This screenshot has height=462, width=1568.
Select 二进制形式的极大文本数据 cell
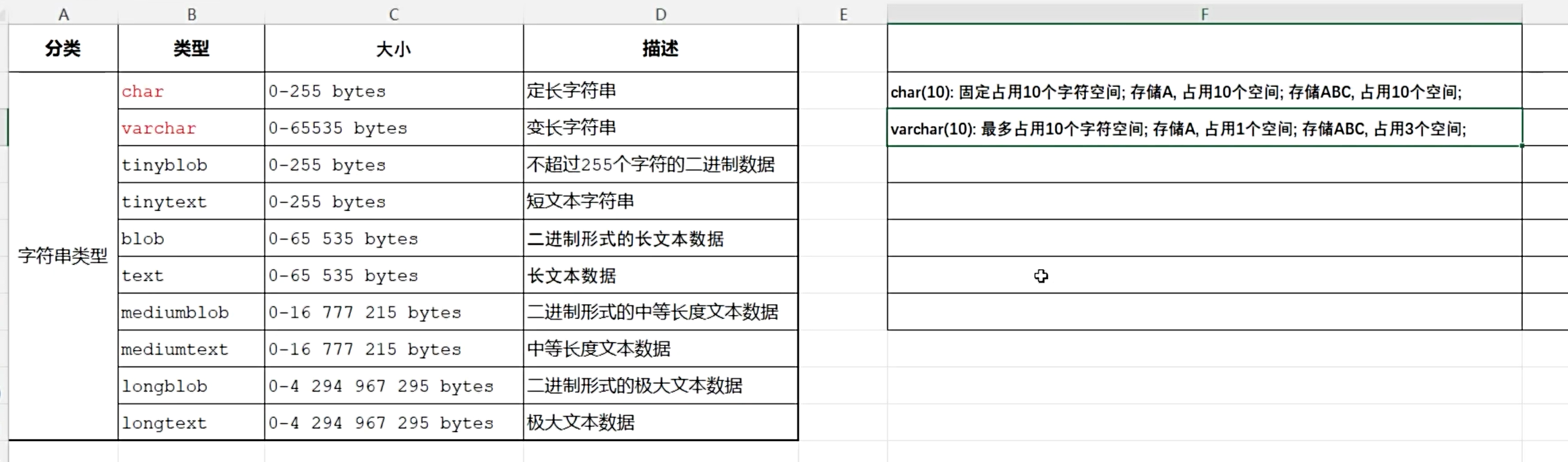(x=661, y=386)
